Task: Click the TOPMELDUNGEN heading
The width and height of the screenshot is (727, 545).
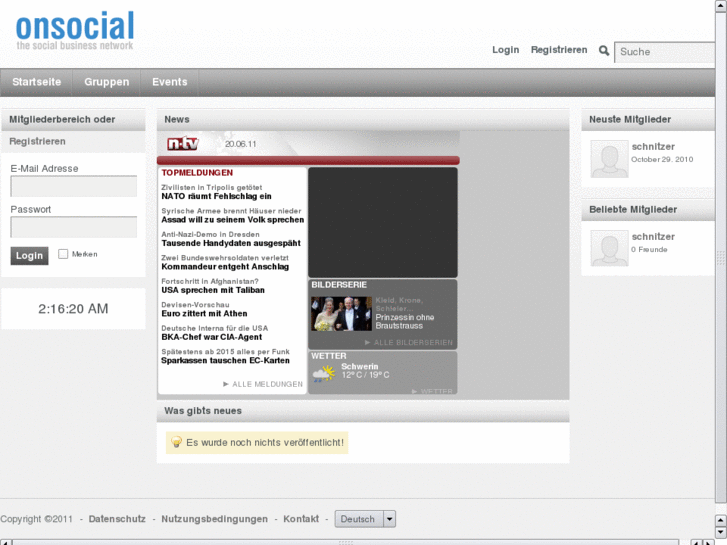Action: pyautogui.click(x=197, y=173)
